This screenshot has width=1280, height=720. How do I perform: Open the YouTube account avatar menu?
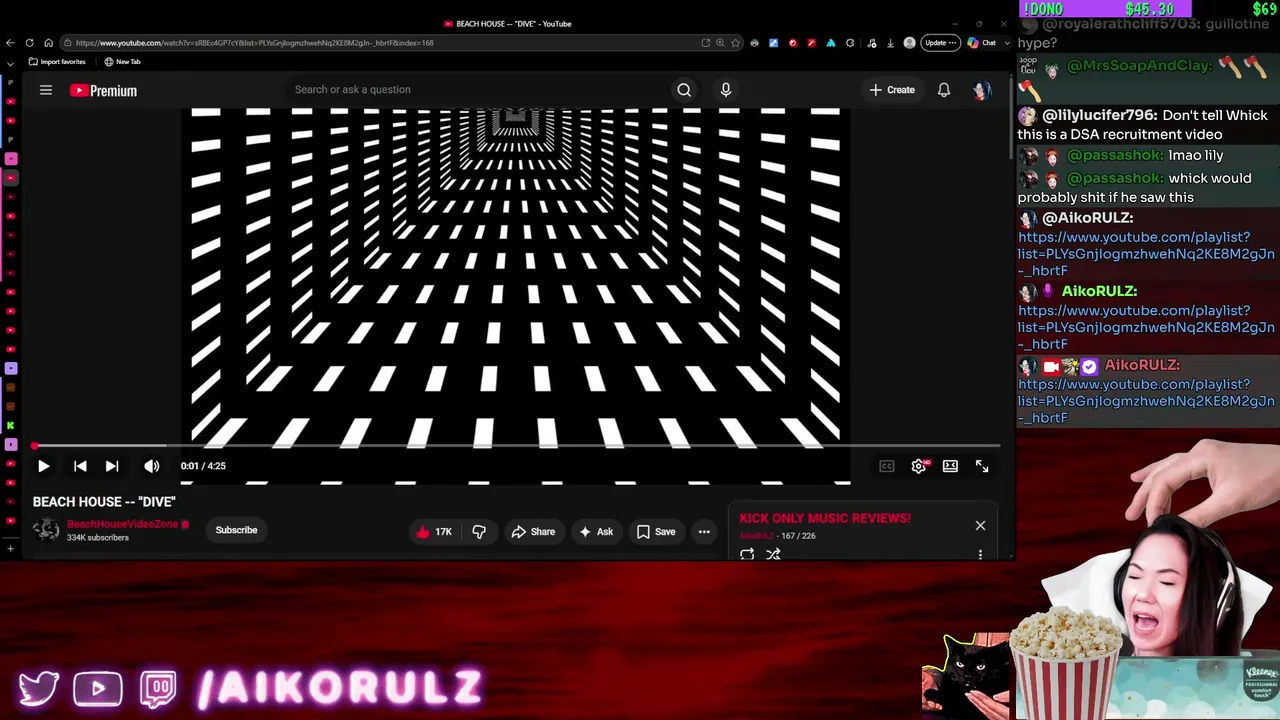click(x=981, y=90)
